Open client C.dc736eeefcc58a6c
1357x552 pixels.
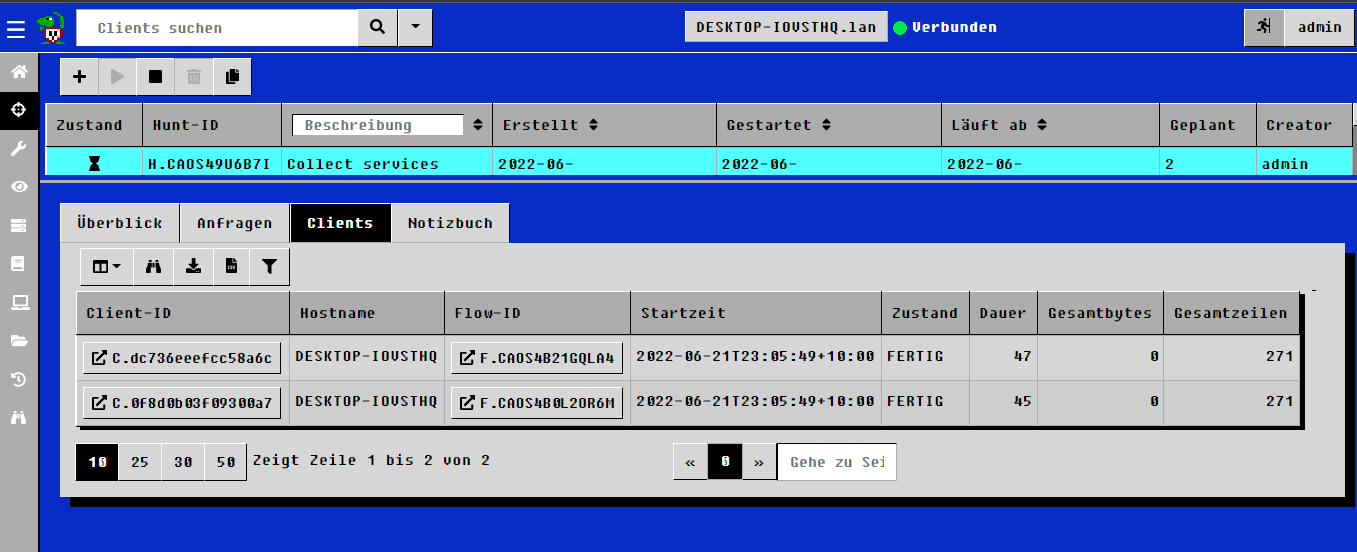(182, 358)
